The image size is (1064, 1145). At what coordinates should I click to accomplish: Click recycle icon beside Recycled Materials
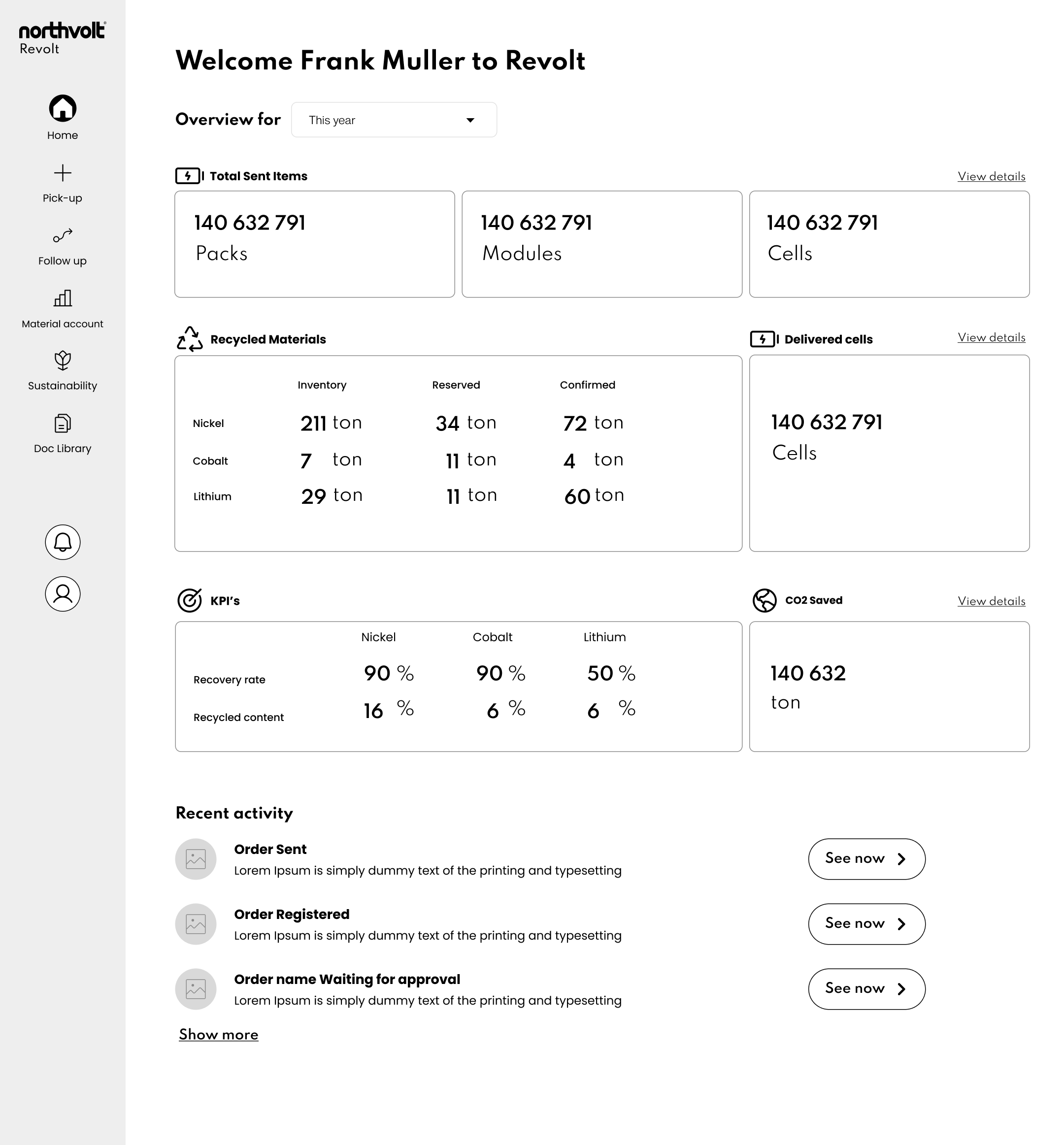pos(190,339)
